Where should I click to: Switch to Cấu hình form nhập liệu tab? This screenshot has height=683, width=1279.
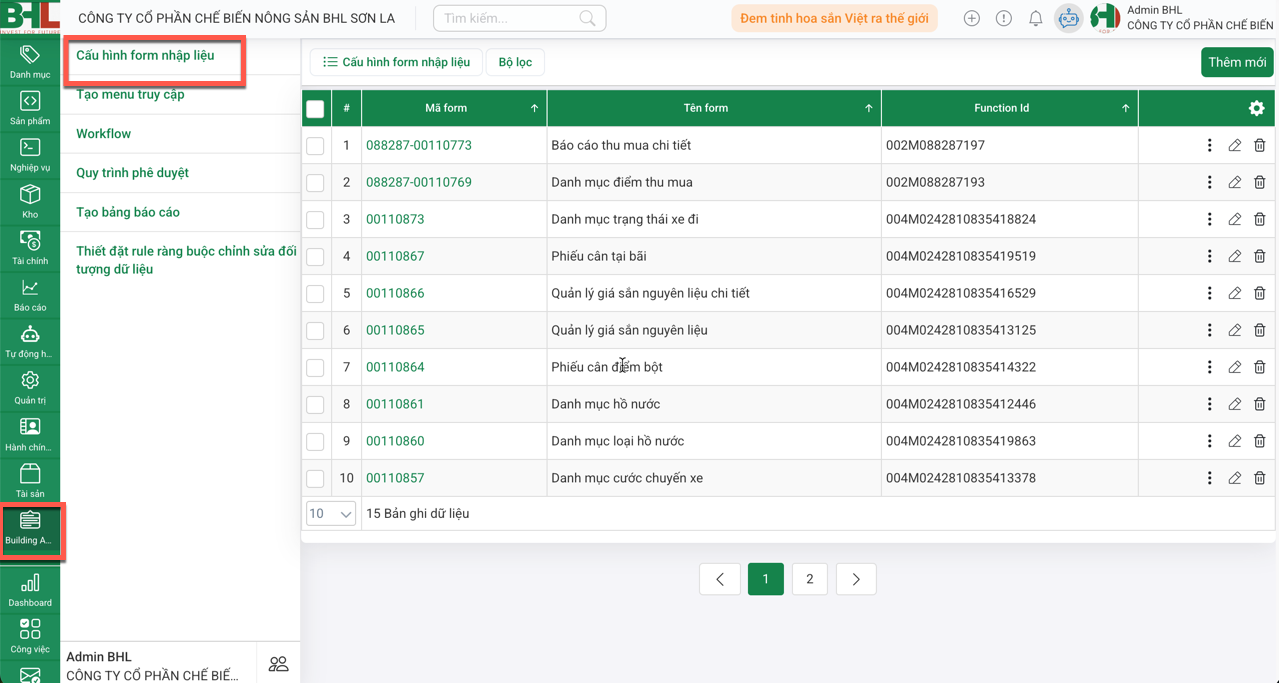[396, 62]
